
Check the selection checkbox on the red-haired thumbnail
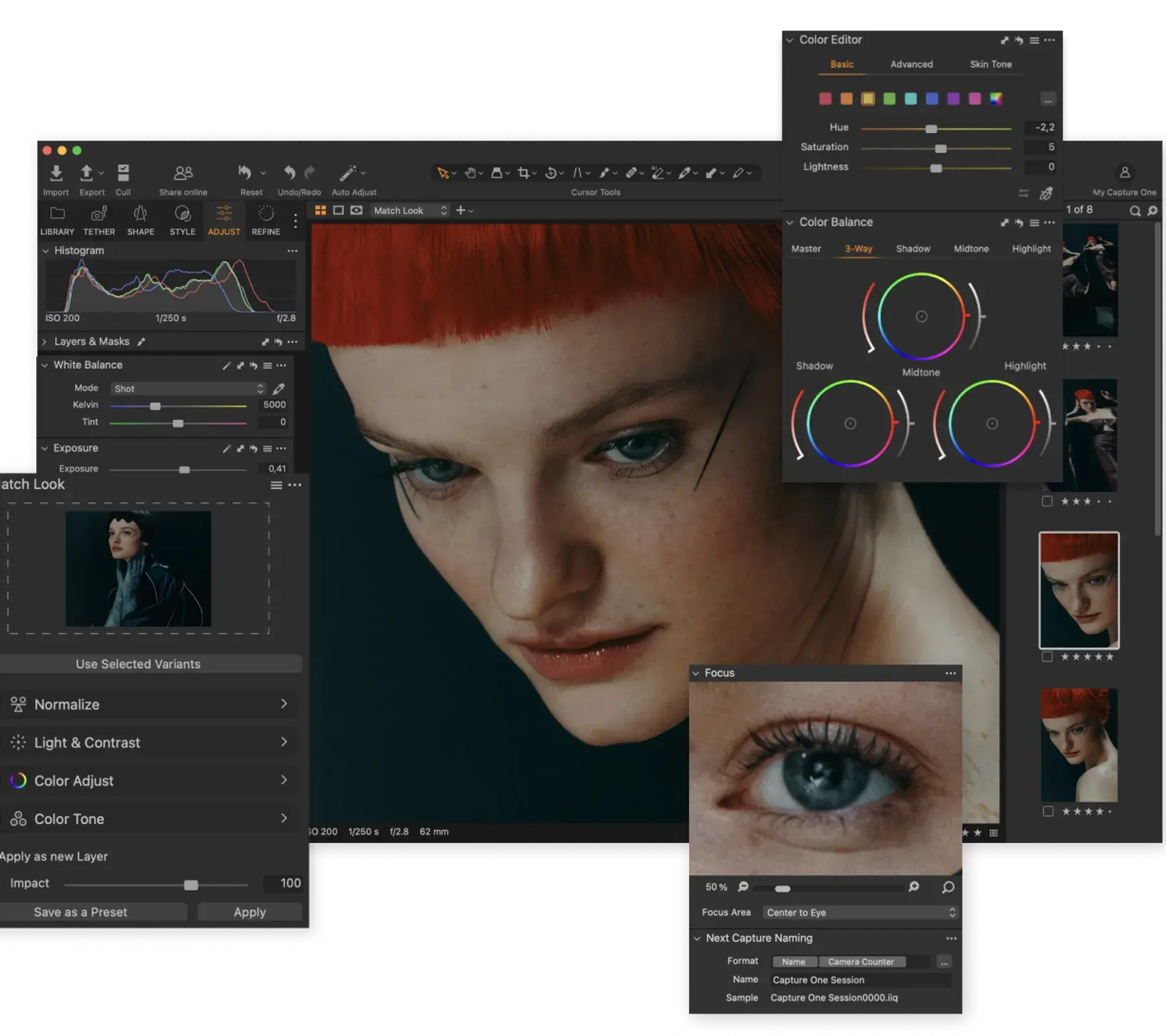click(1047, 656)
